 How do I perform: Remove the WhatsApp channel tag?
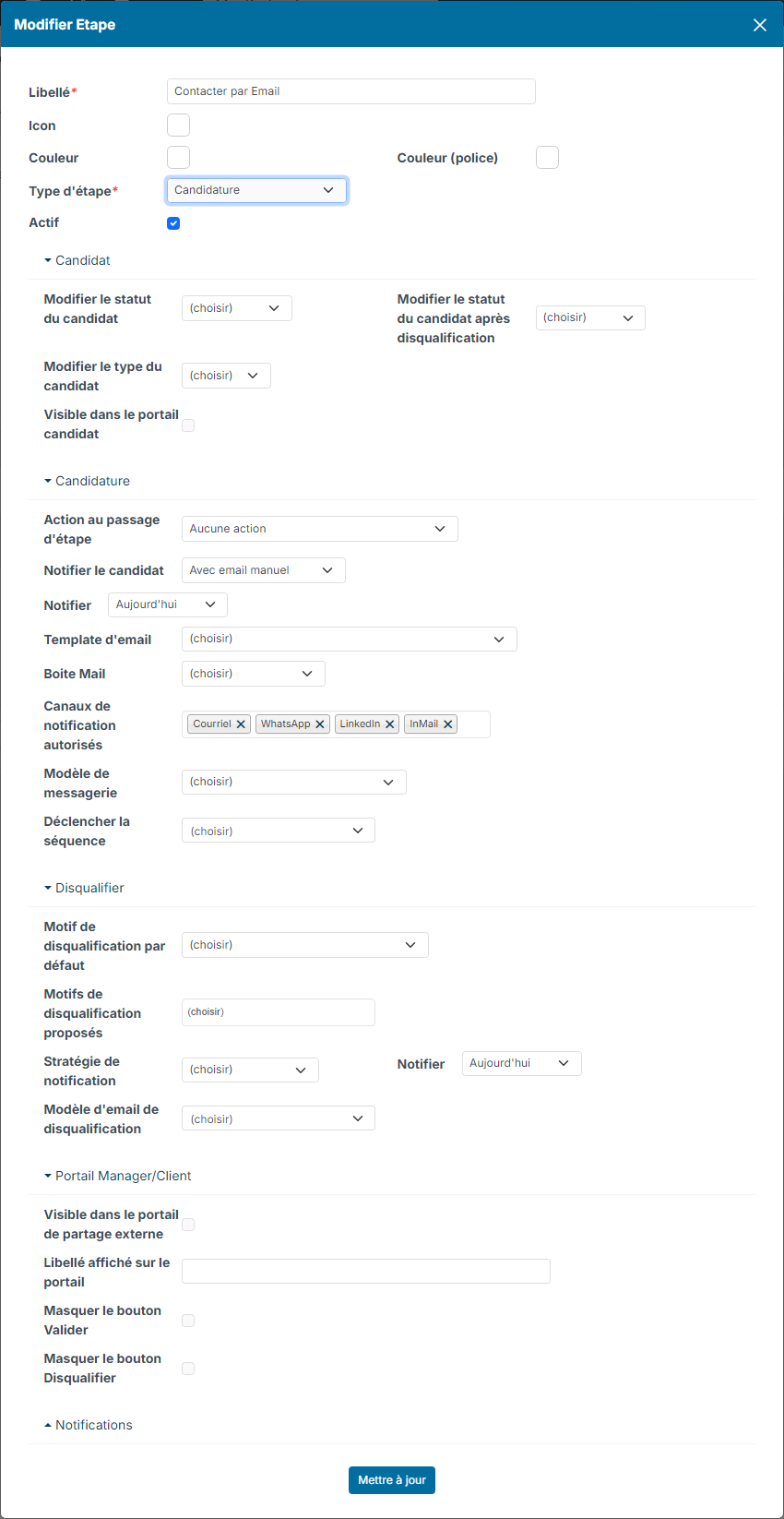[x=320, y=724]
